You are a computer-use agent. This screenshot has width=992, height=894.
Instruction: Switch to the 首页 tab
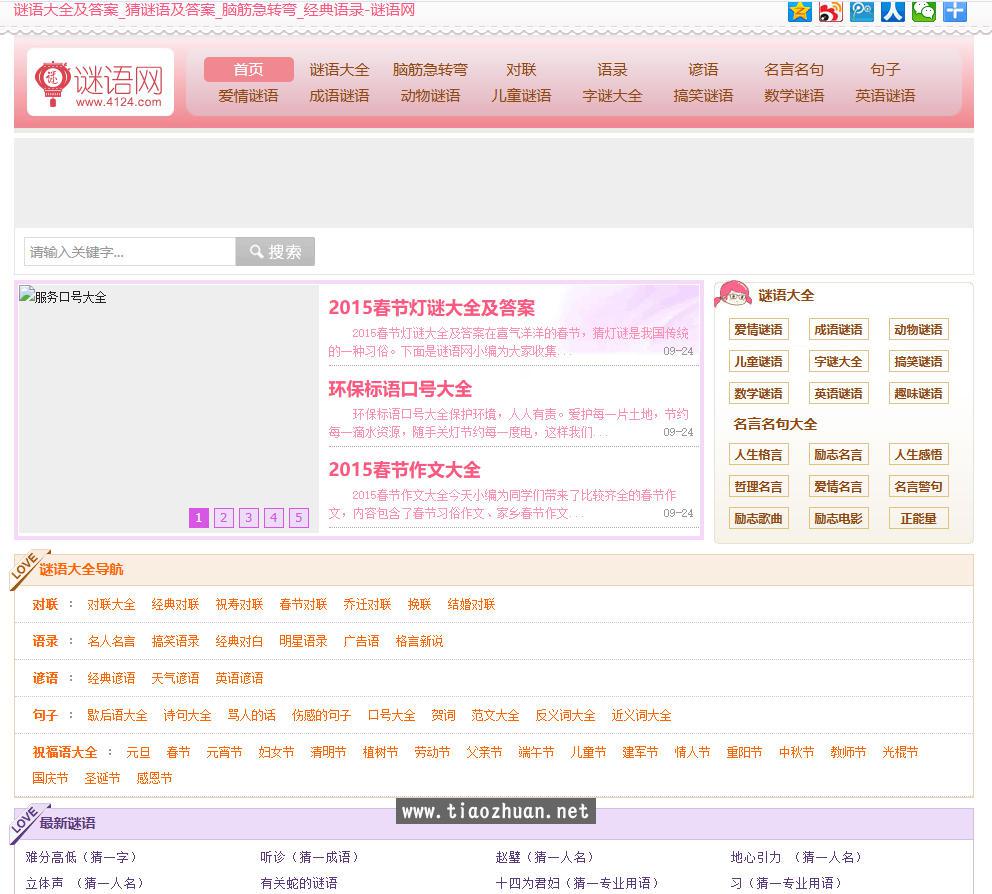(247, 69)
